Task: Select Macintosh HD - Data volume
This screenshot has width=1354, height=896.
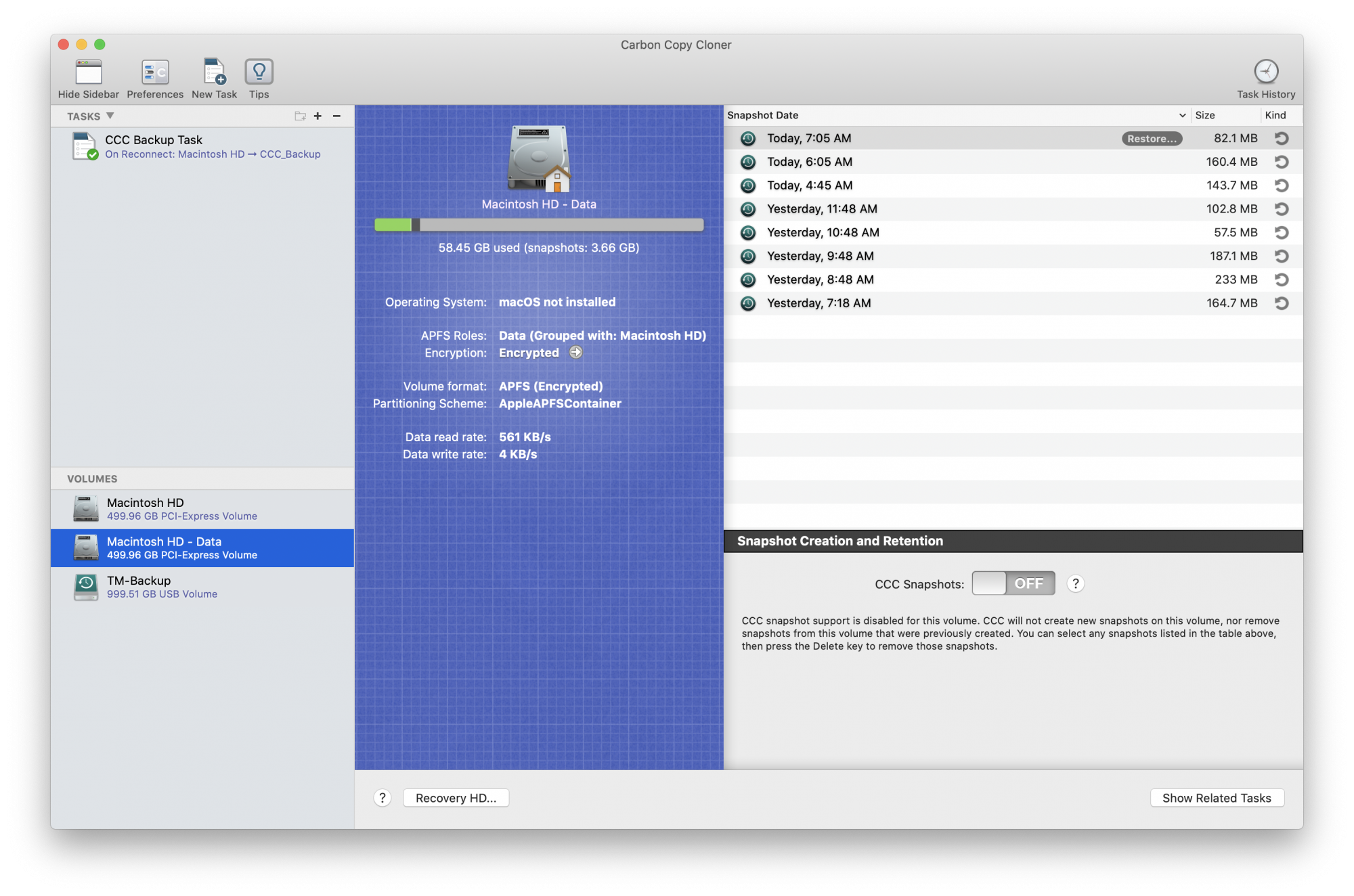Action: click(x=202, y=548)
